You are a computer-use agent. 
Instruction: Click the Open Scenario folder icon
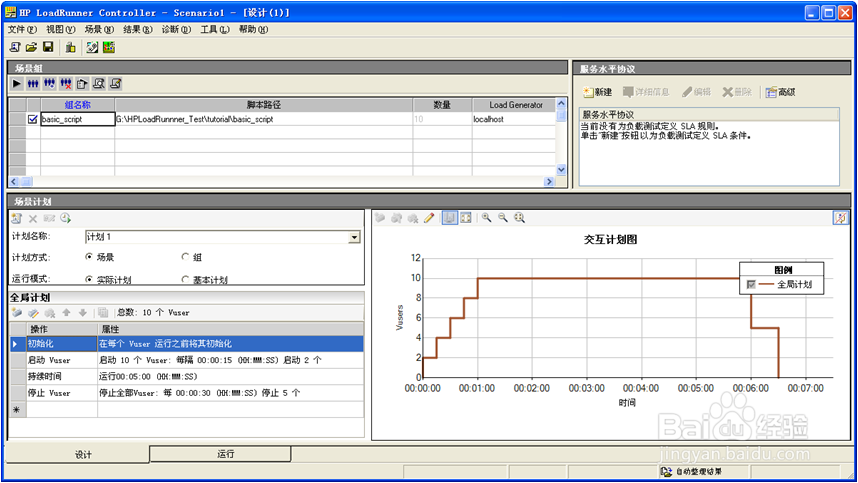pos(31,48)
